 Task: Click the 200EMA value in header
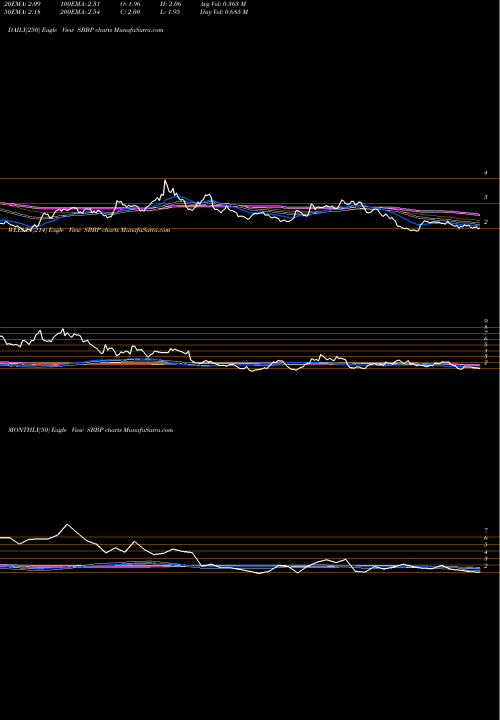[x=80, y=12]
